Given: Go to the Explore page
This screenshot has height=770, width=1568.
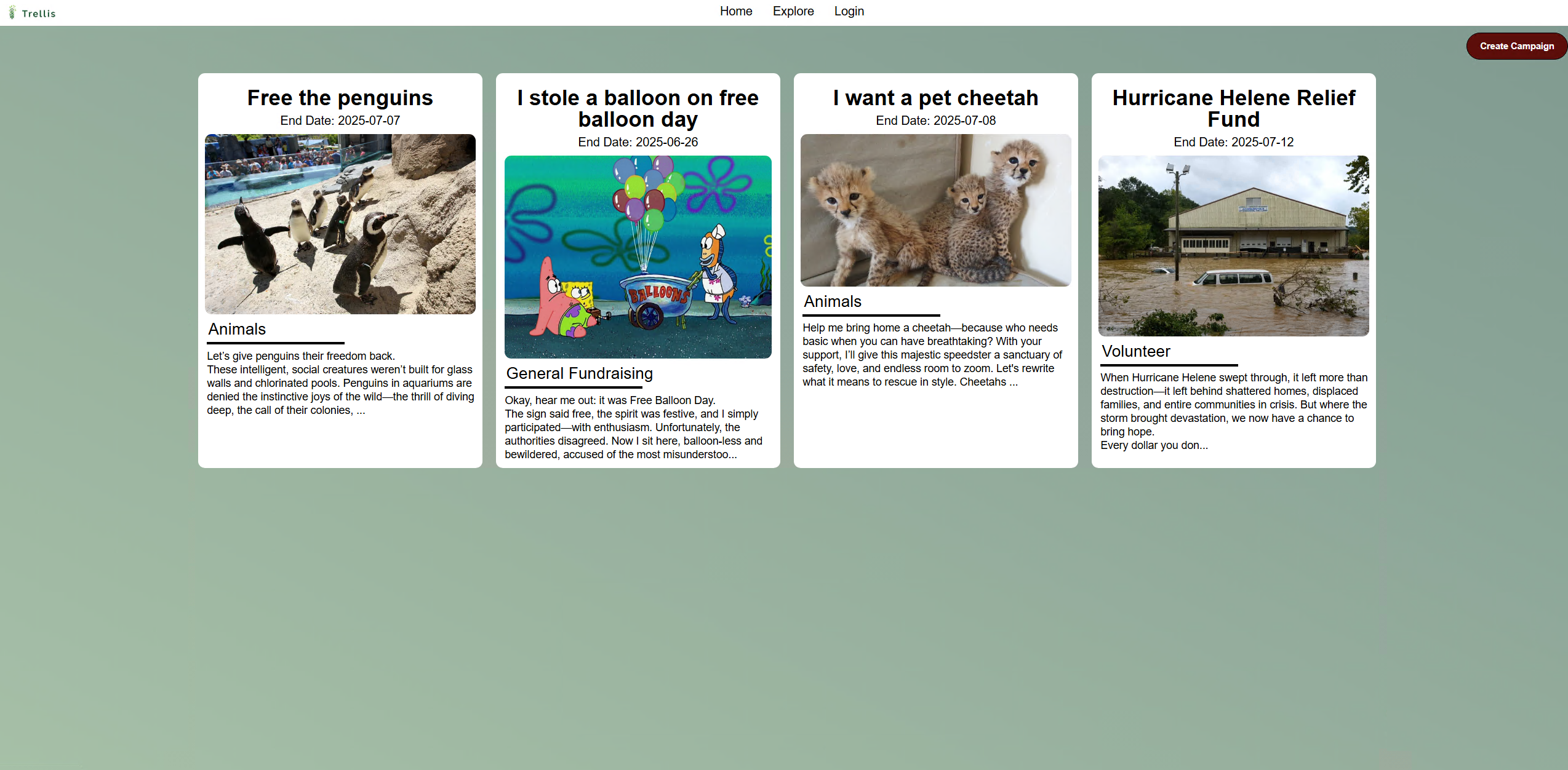Looking at the screenshot, I should [x=793, y=11].
